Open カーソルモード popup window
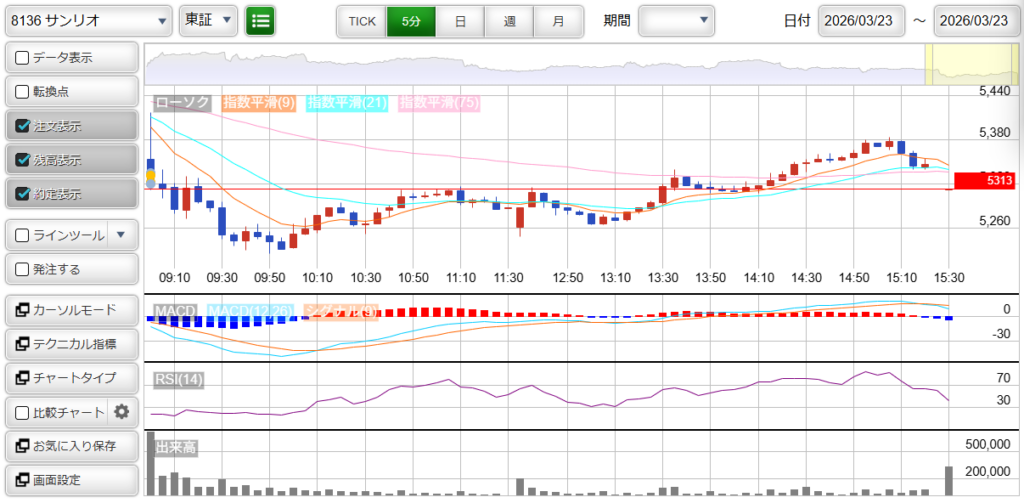 (70, 310)
